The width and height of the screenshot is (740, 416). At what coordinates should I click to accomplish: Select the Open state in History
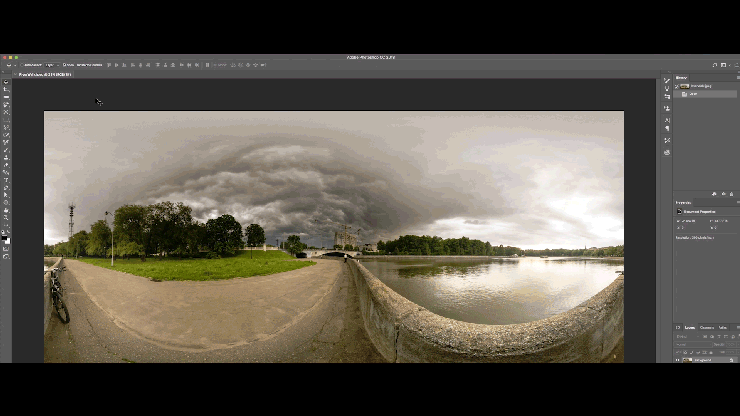tap(694, 94)
